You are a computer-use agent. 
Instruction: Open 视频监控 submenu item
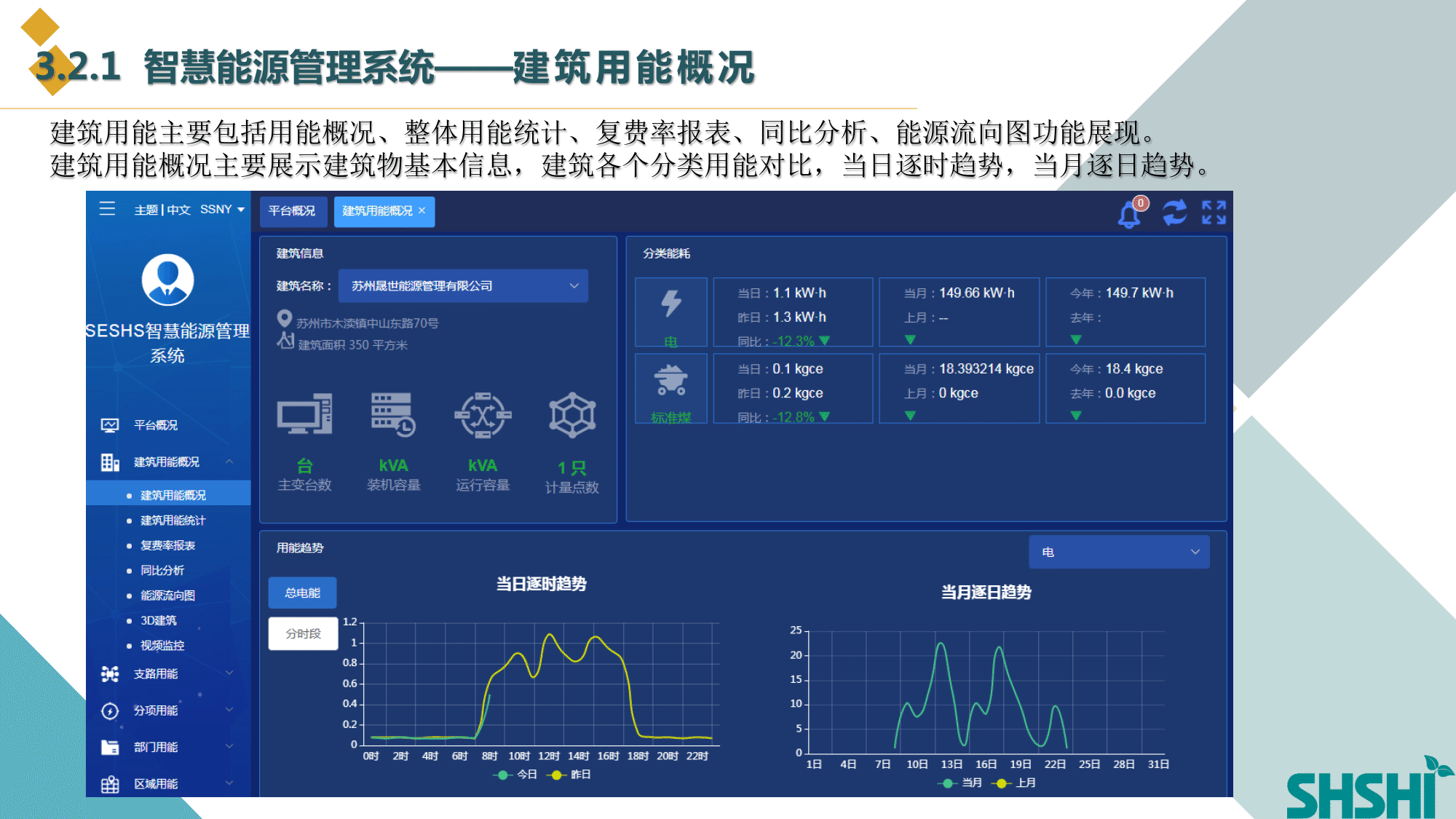162,645
